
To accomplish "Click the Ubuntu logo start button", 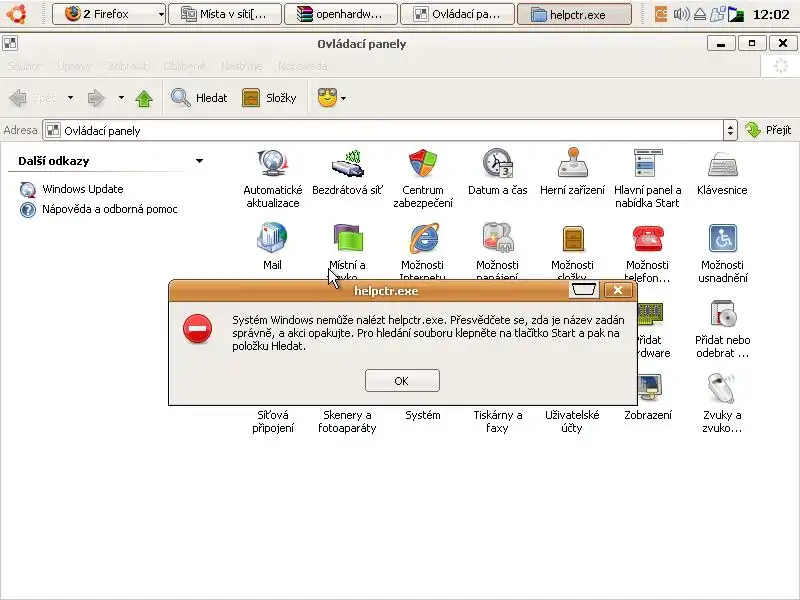I will pyautogui.click(x=17, y=14).
